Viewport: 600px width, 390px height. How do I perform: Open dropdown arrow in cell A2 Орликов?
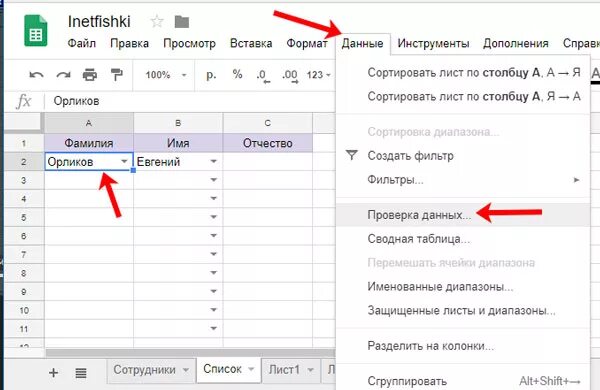(x=124, y=162)
